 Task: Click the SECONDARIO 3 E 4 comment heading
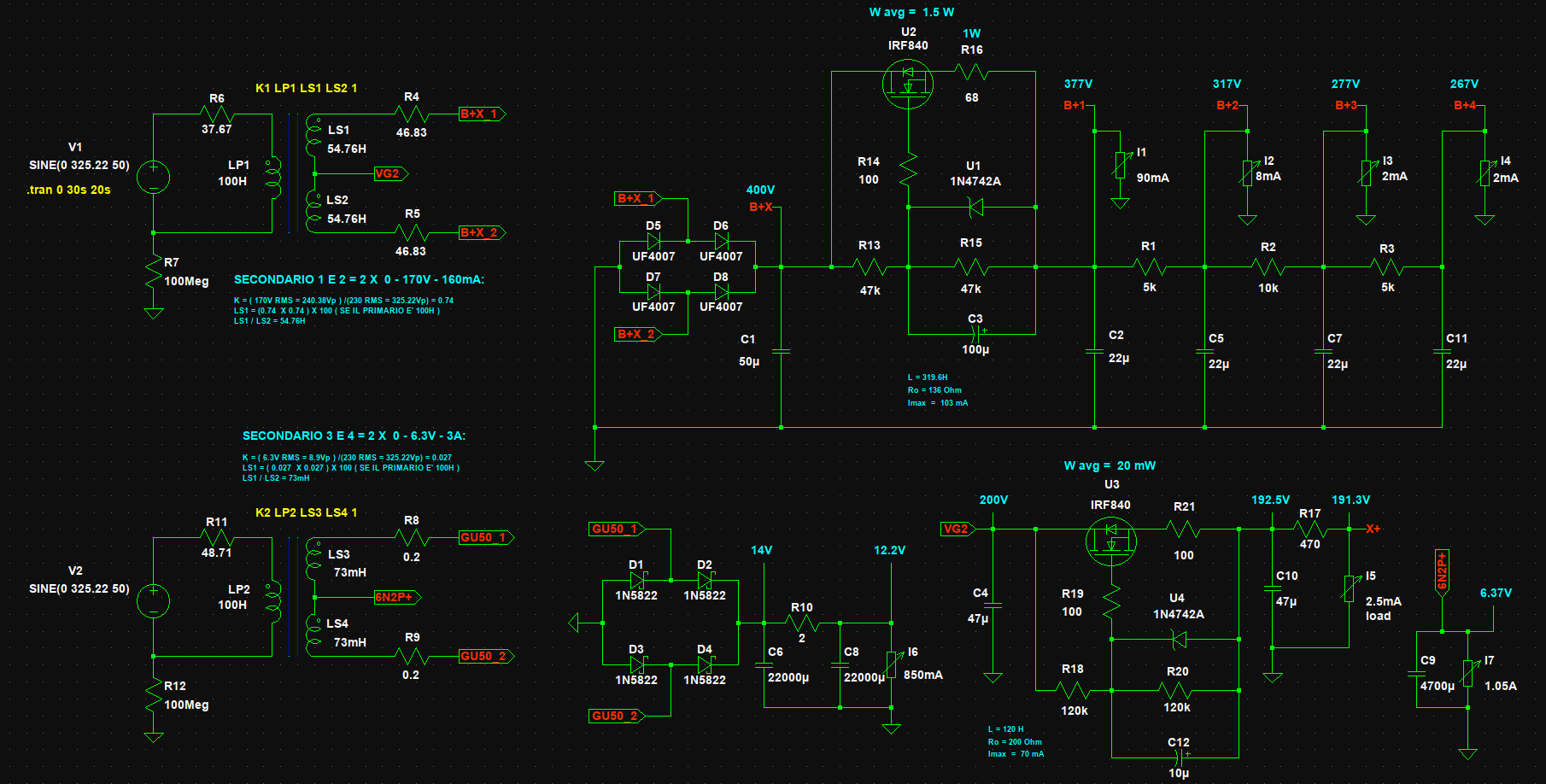(x=354, y=436)
